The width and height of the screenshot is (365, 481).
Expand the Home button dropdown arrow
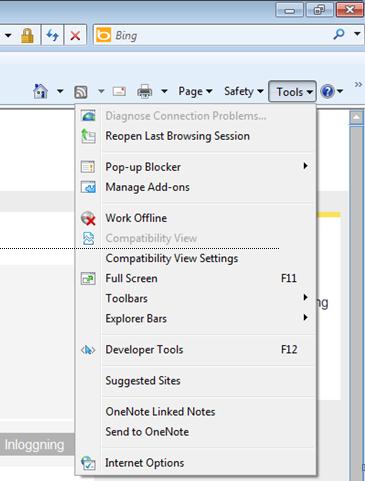pyautogui.click(x=60, y=91)
